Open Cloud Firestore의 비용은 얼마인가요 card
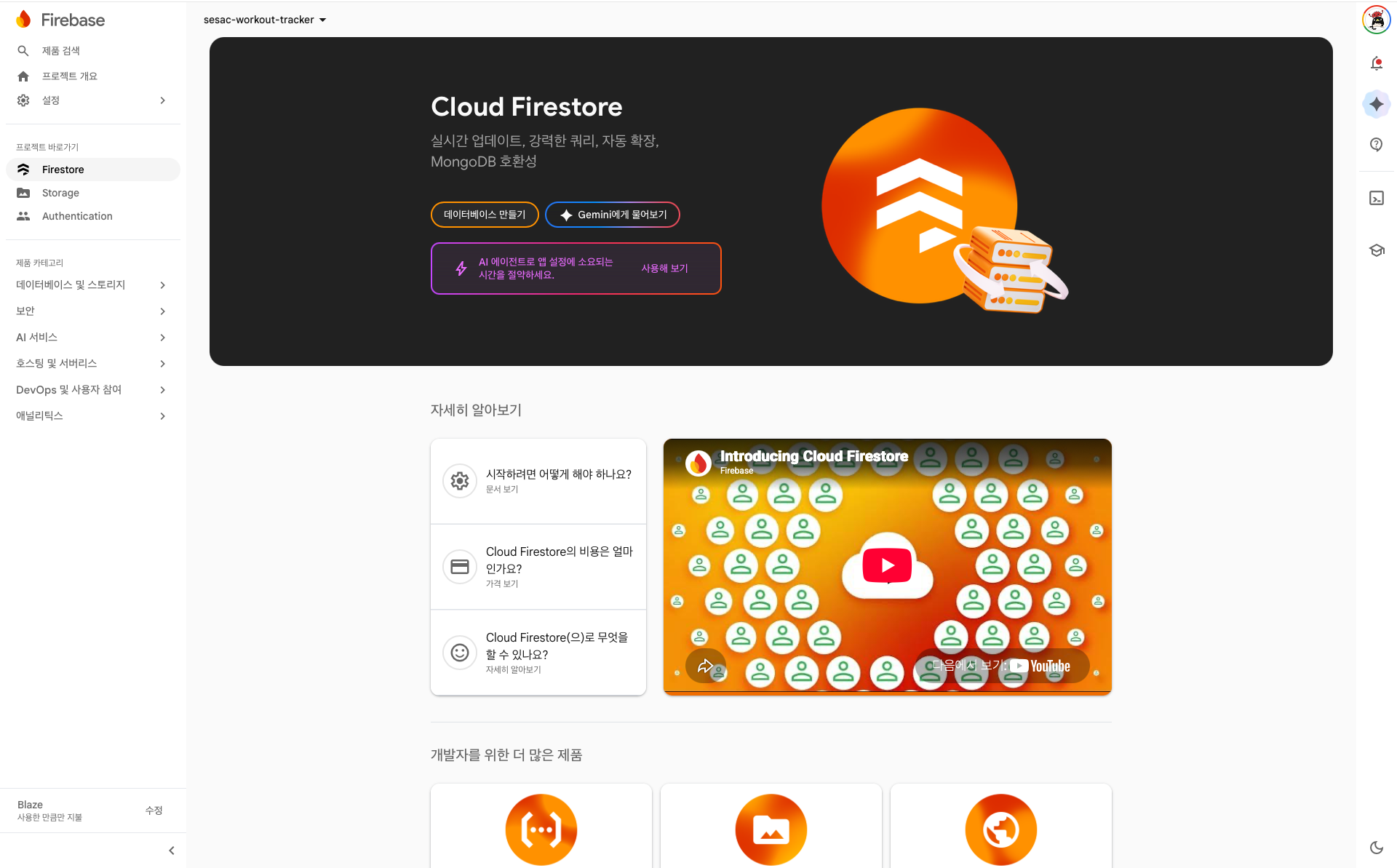1397x868 pixels. [x=538, y=567]
